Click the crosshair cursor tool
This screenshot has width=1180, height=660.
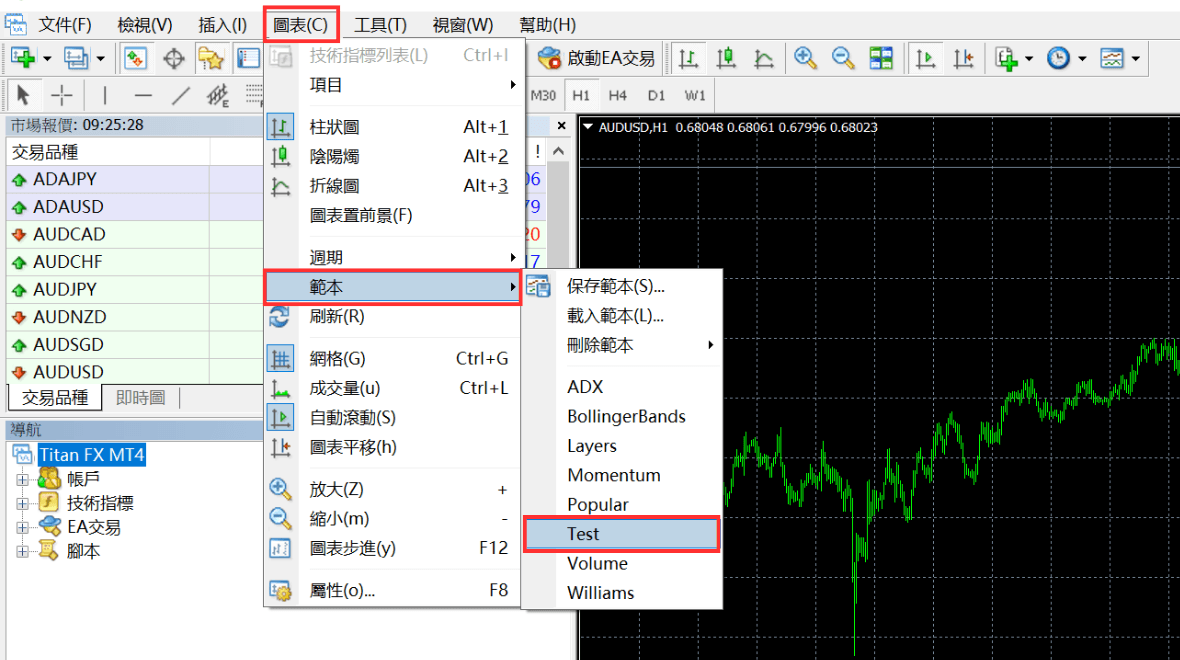[62, 95]
